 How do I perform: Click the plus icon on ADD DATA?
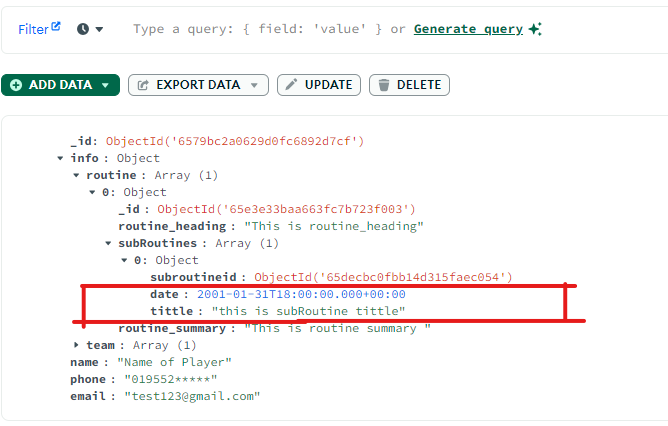click(x=15, y=85)
